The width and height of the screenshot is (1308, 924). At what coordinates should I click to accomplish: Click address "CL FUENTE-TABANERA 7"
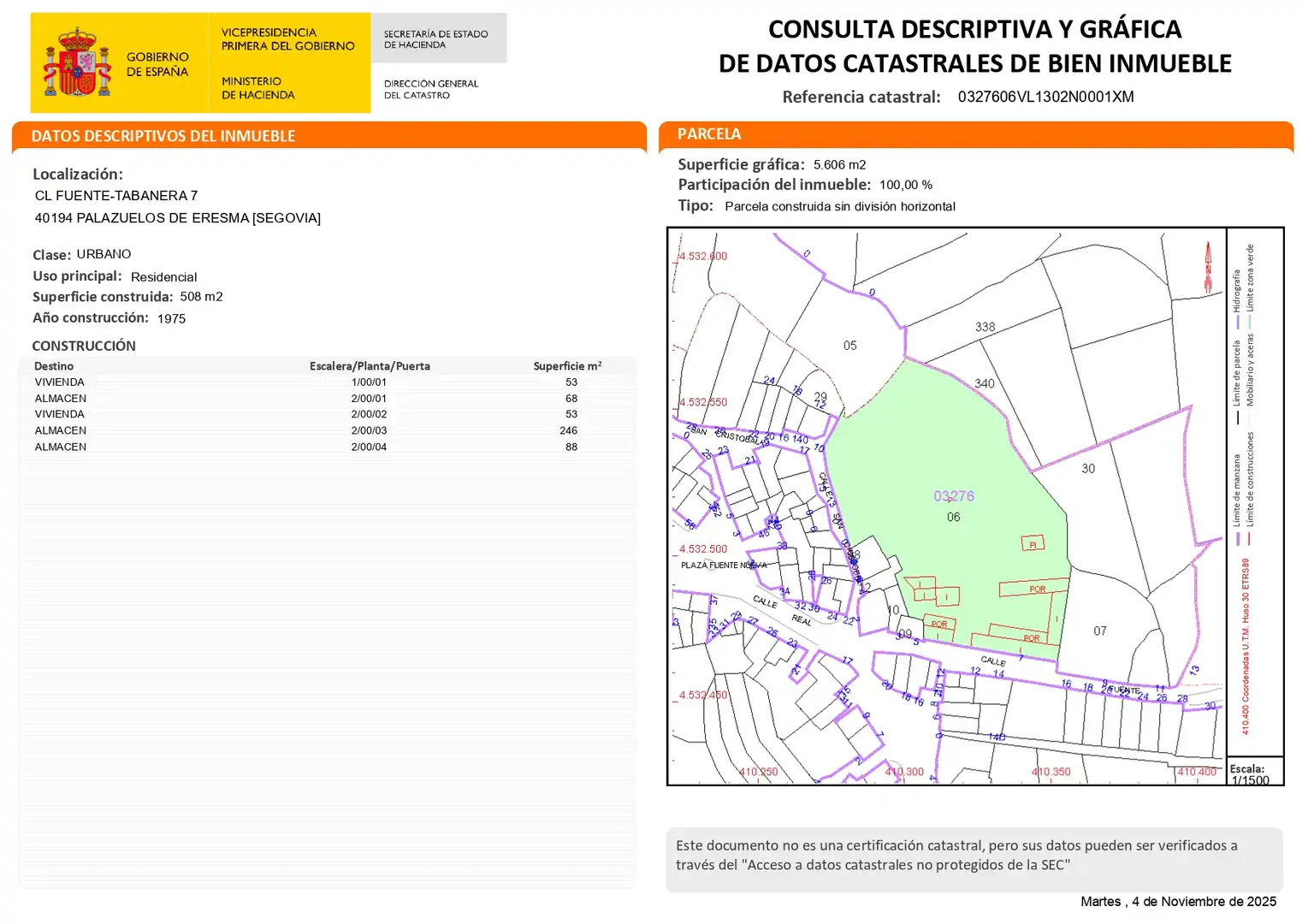coord(116,196)
